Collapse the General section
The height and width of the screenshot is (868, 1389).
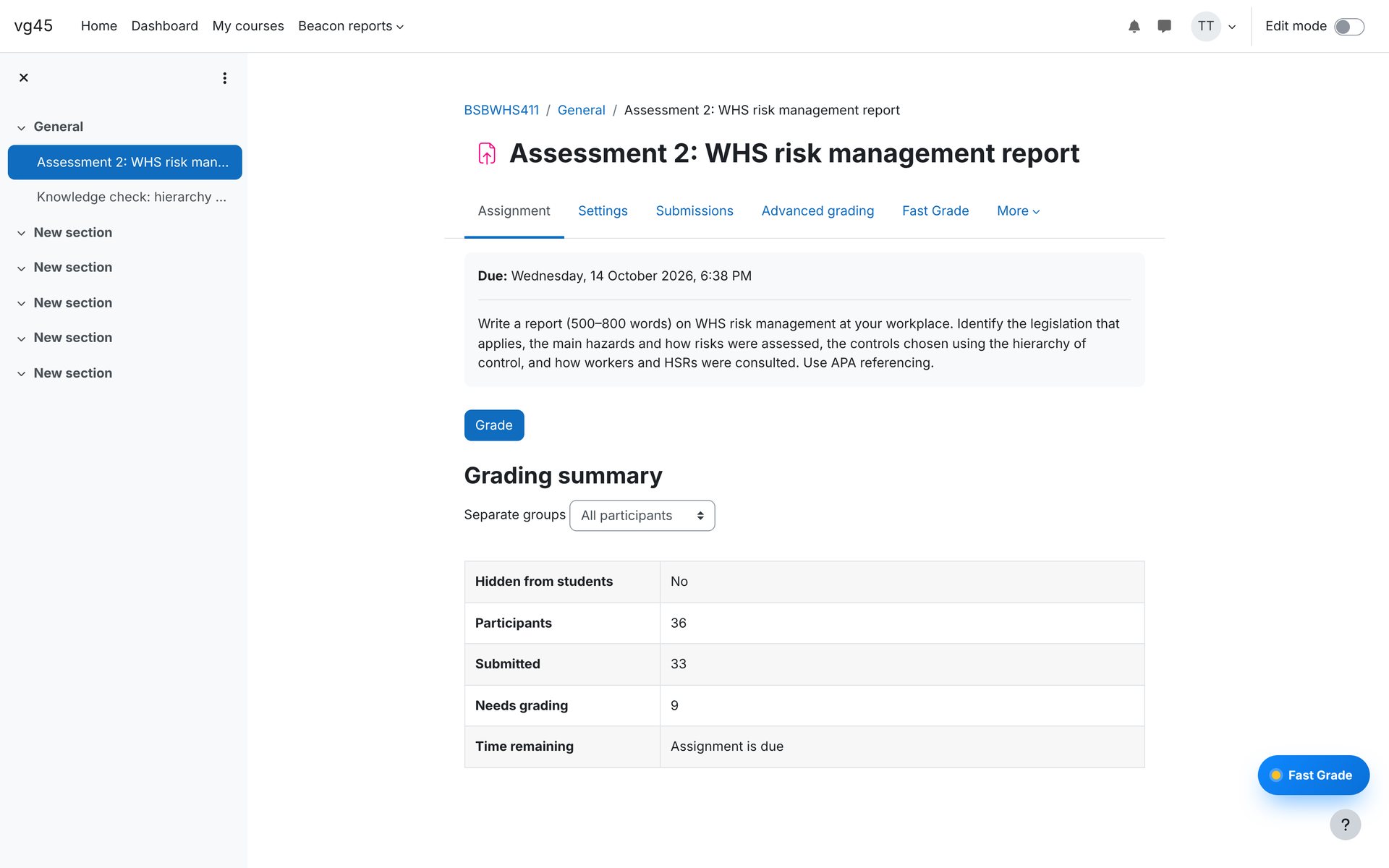[22, 127]
